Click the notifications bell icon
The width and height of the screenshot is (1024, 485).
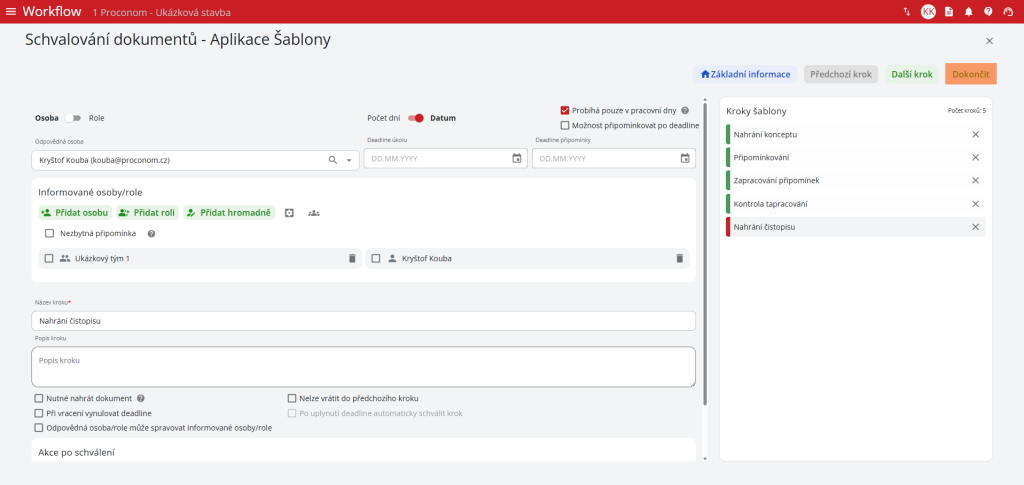coord(968,12)
